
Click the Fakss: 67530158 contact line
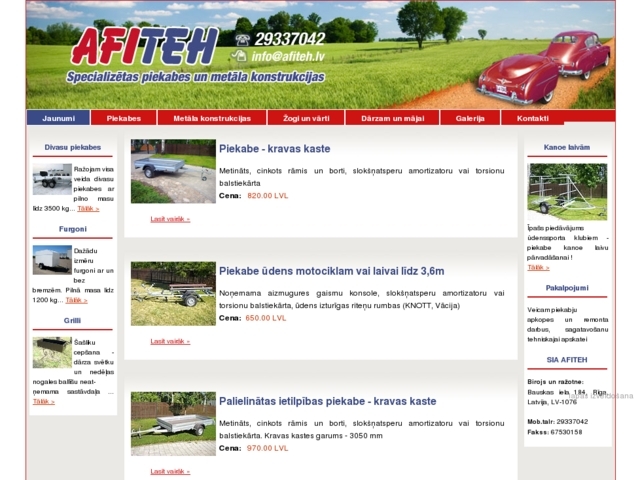(x=555, y=432)
